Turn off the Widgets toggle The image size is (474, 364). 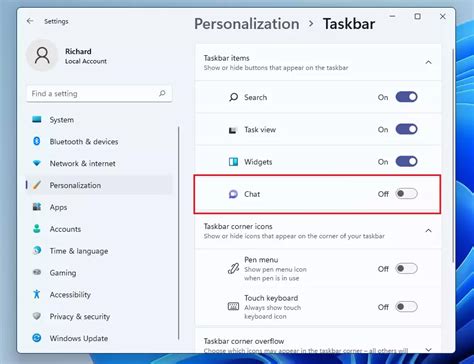[406, 161]
